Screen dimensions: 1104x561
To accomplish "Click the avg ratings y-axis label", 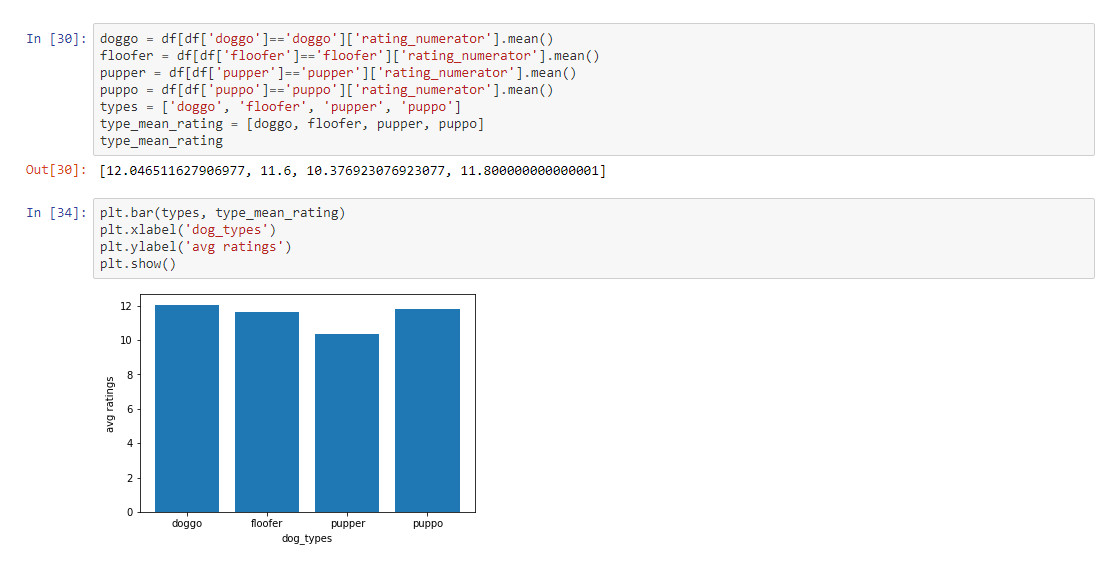I will pos(110,403).
